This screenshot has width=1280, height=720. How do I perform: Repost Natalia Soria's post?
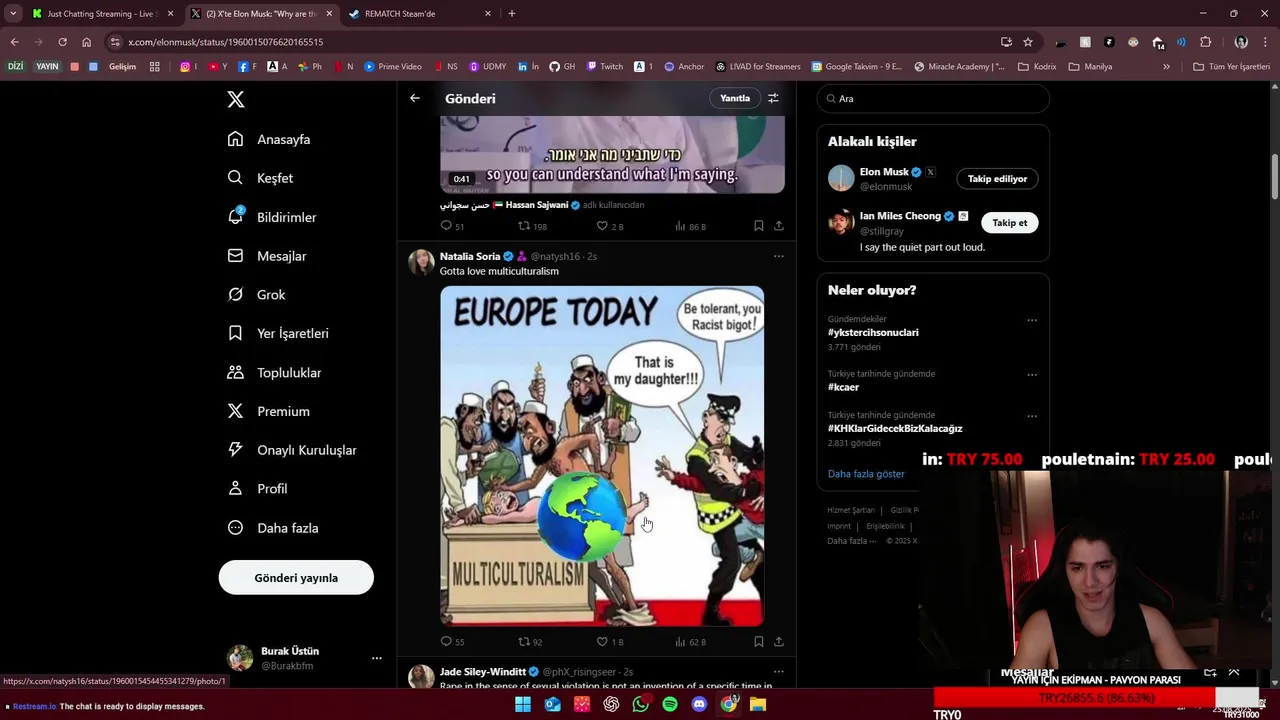529,642
